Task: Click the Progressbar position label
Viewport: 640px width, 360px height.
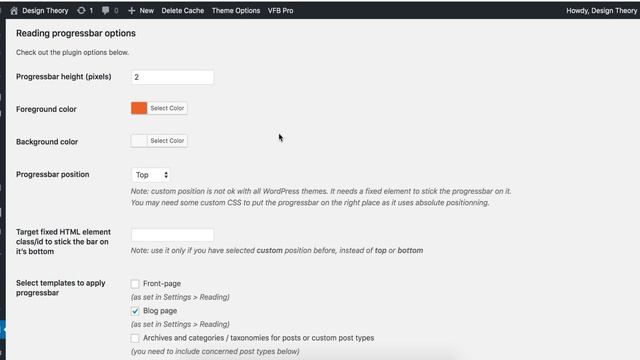Action: pos(53,174)
